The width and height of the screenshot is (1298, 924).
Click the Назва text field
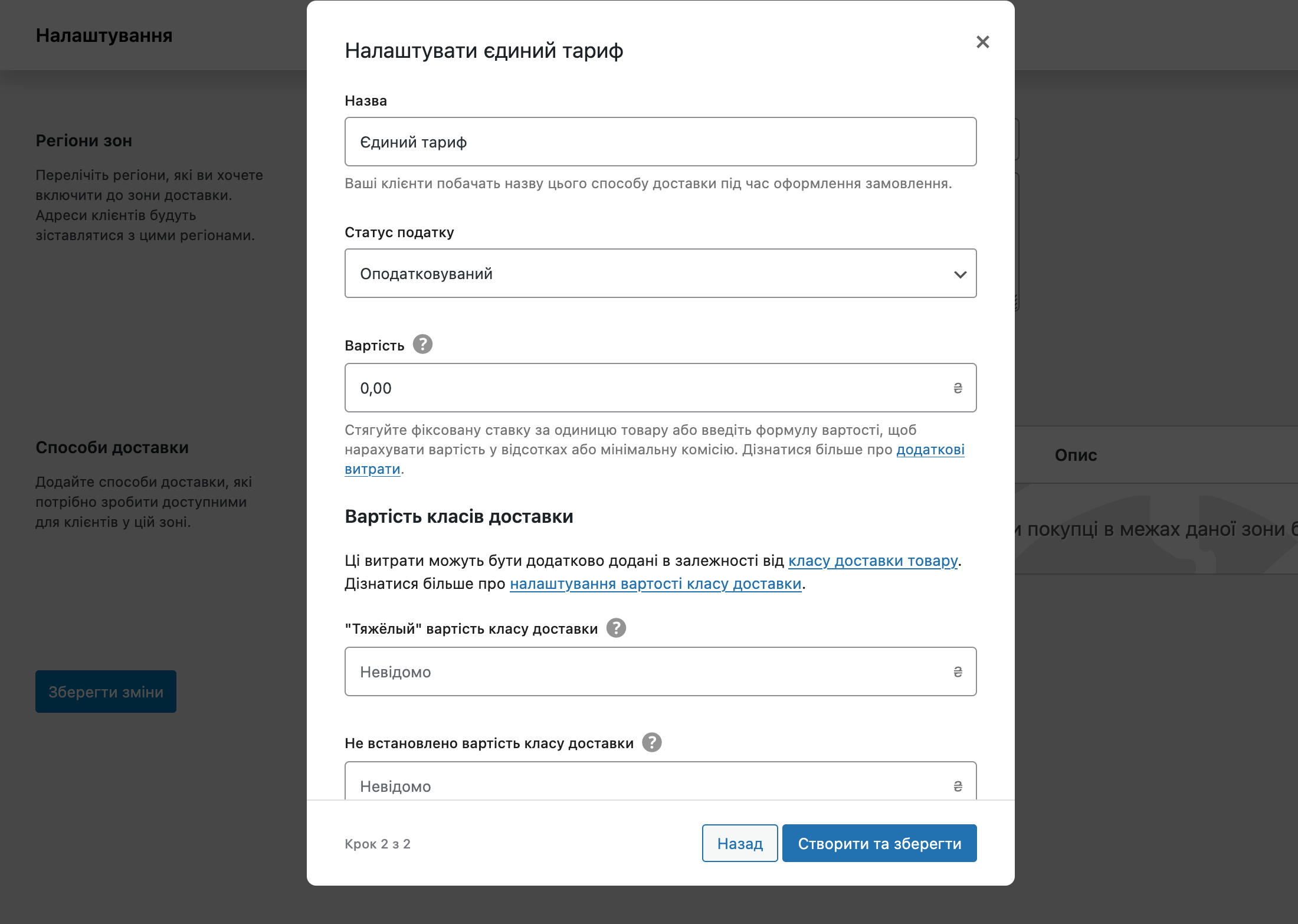[x=660, y=142]
